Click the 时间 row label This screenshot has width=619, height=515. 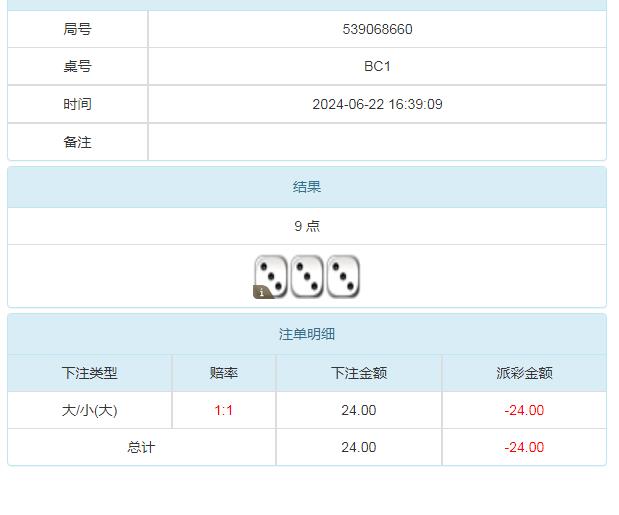tap(77, 104)
